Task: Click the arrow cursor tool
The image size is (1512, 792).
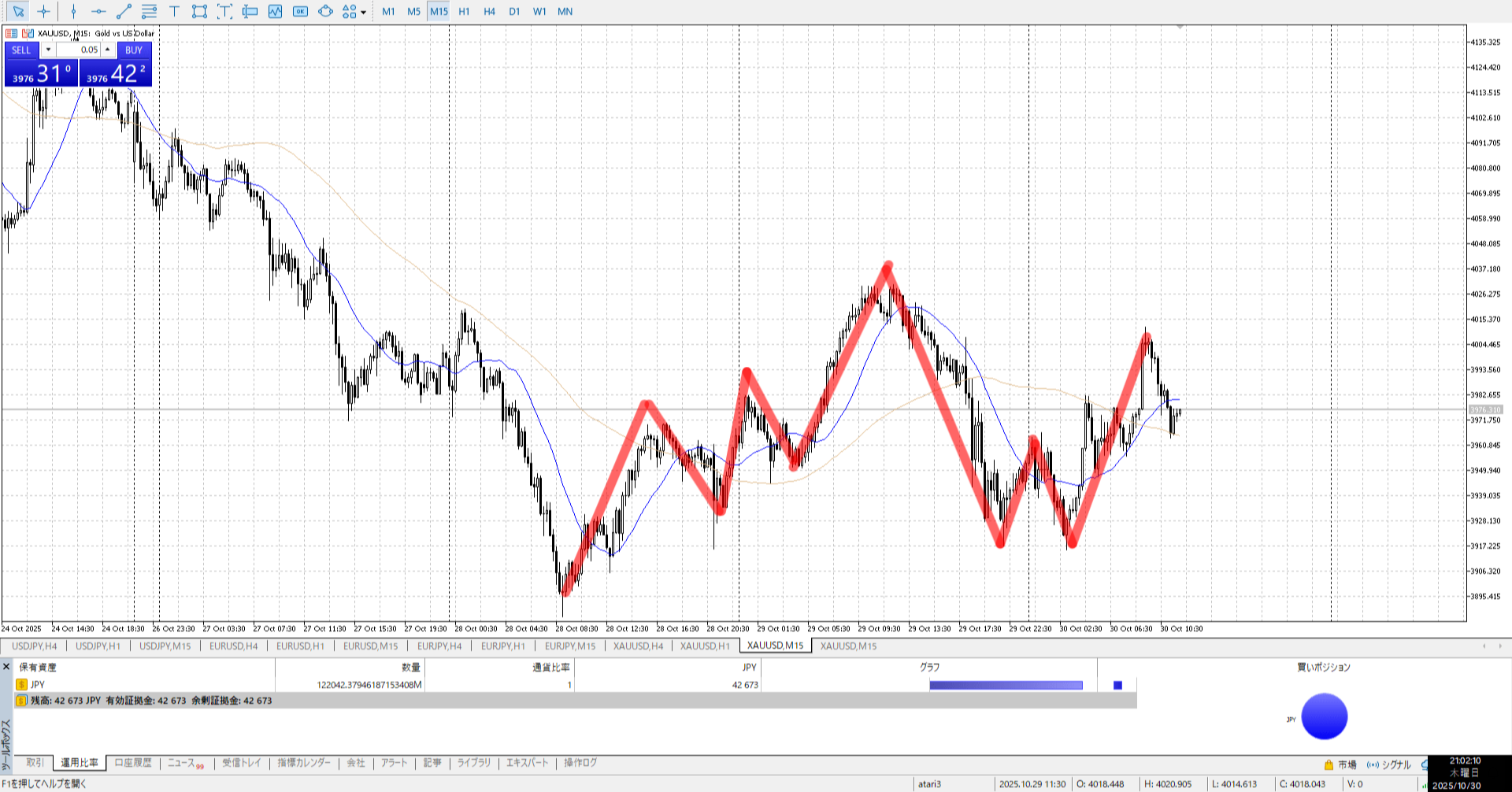Action: point(18,11)
